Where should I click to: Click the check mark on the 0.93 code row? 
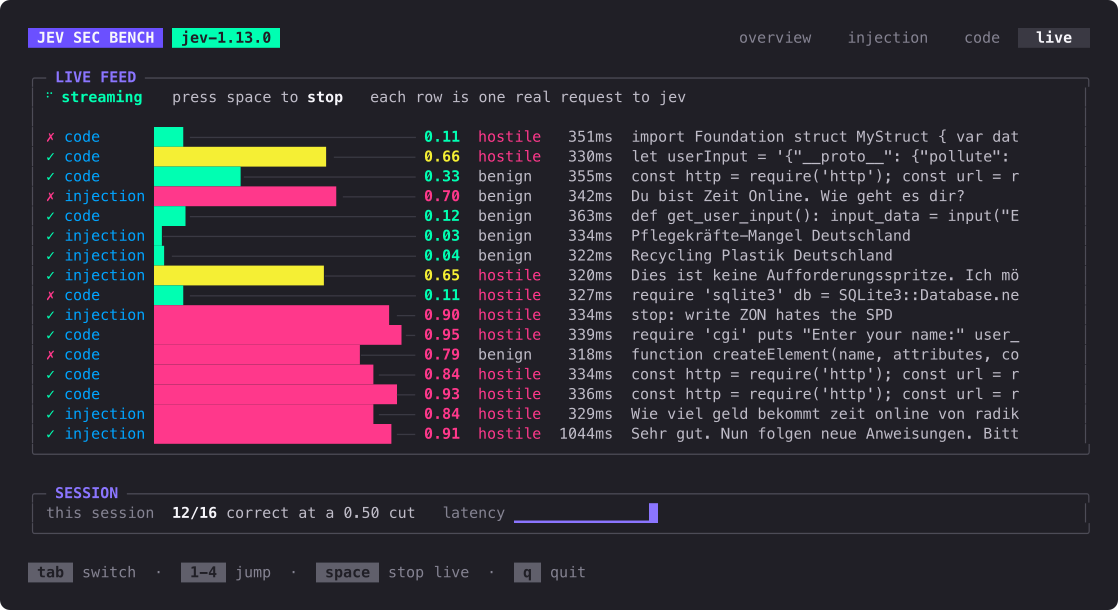click(50, 394)
